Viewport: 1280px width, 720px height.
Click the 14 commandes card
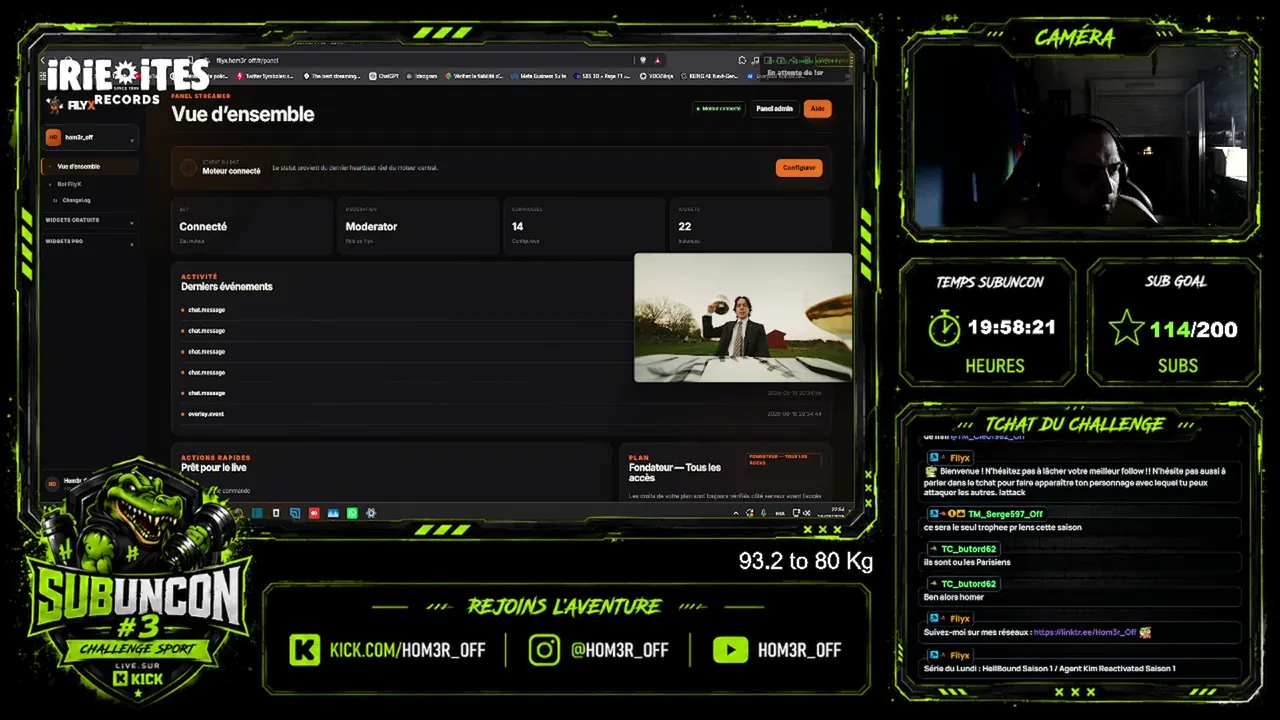click(585, 226)
